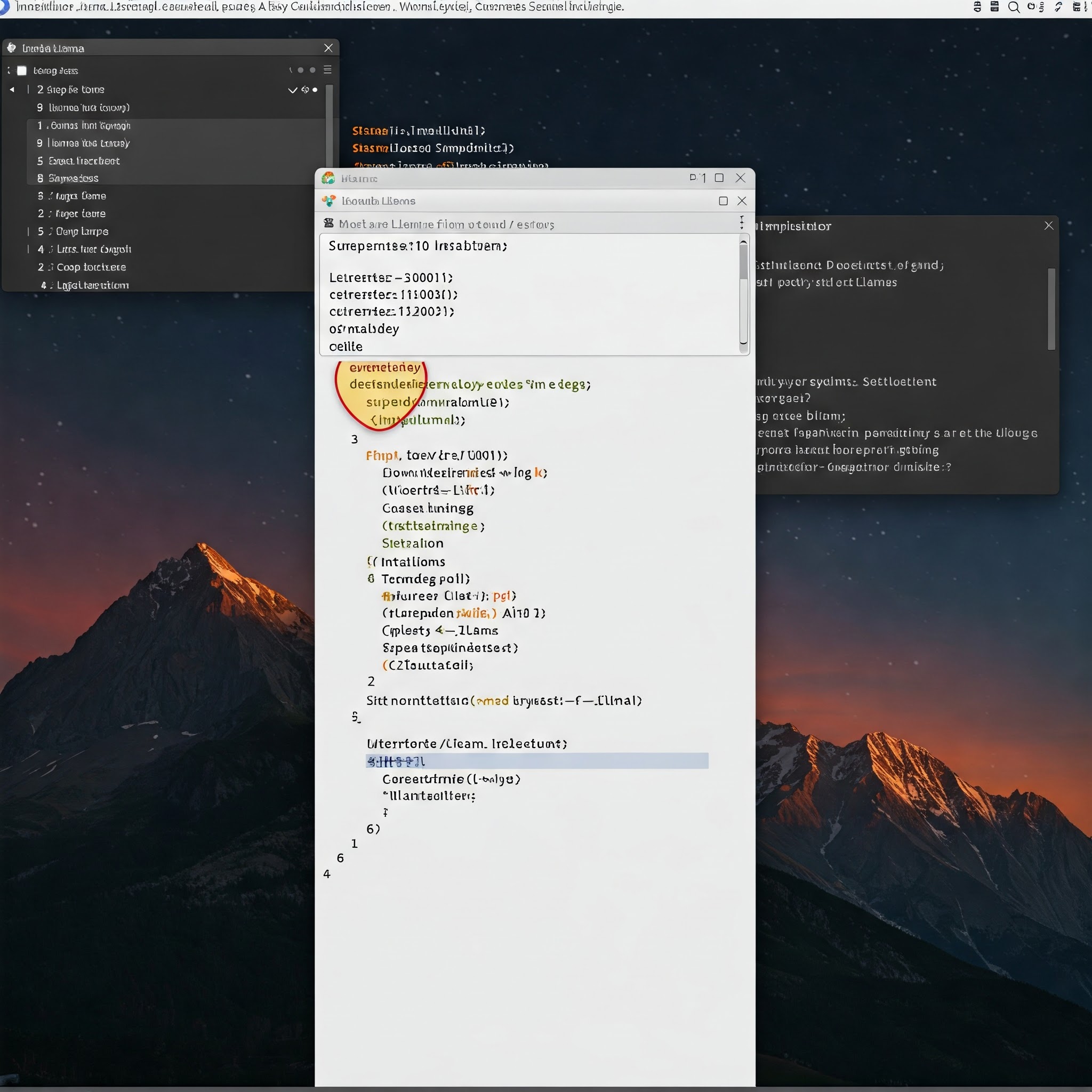This screenshot has width=1092, height=1092.
Task: Toggle the white checkbox beside 'berog Jerss'
Action: [22, 71]
